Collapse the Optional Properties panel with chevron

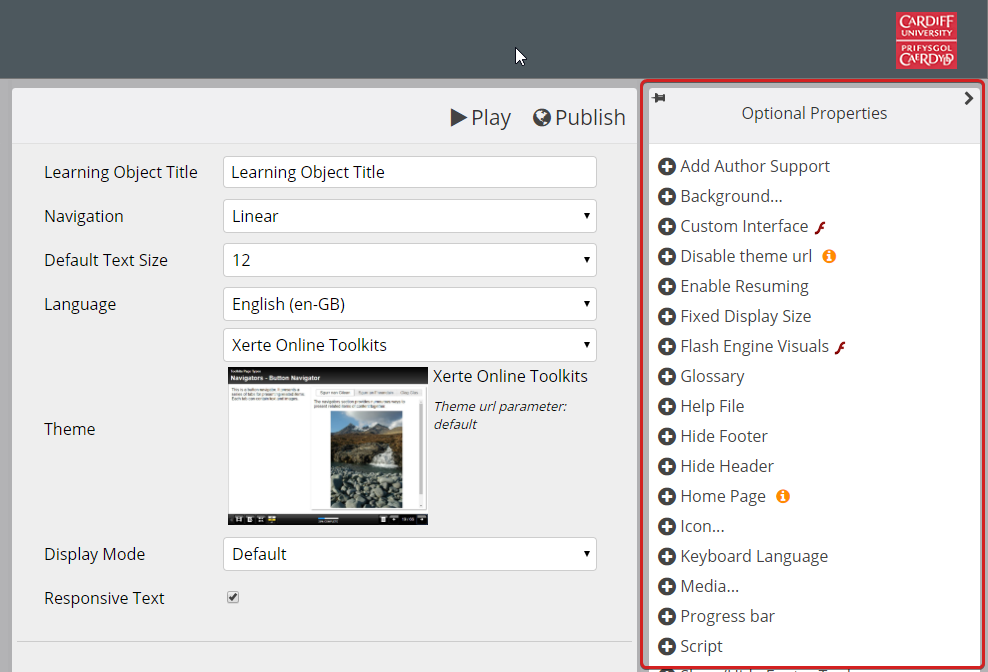click(968, 98)
